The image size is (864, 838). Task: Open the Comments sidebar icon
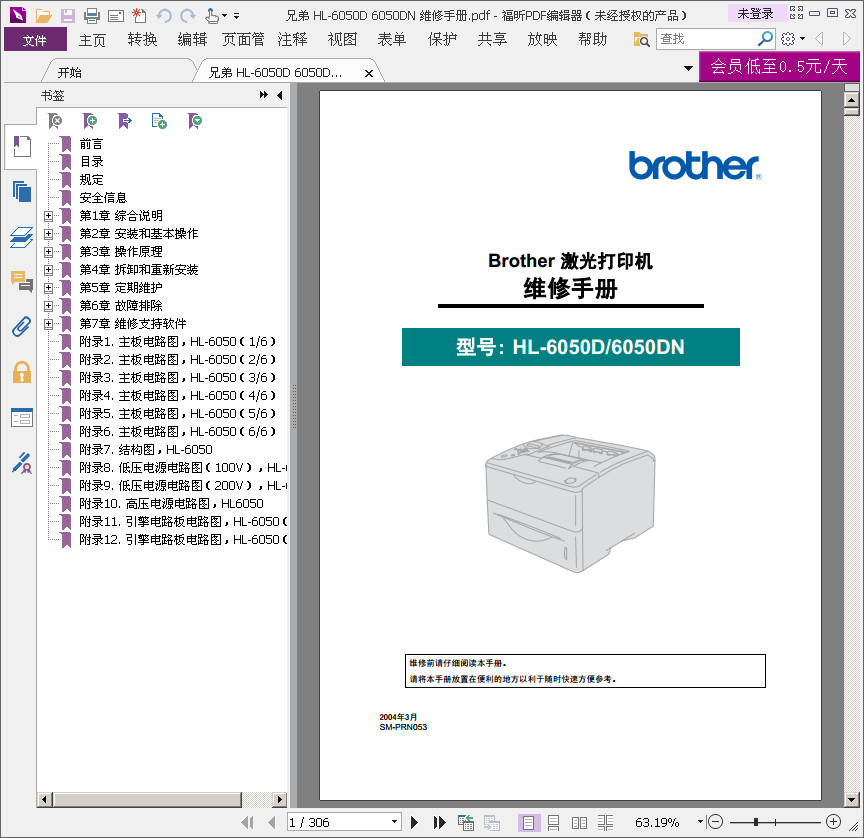[21, 281]
